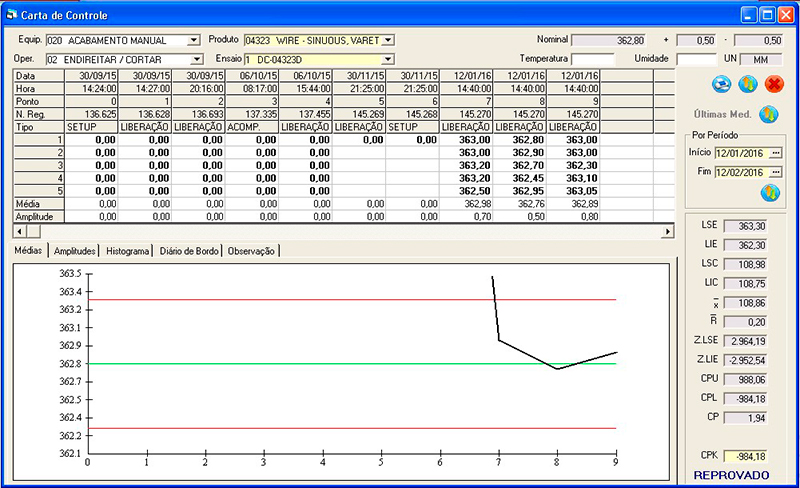The height and width of the screenshot is (488, 800).
Task: Click the Temperatura input field
Action: coord(593,60)
